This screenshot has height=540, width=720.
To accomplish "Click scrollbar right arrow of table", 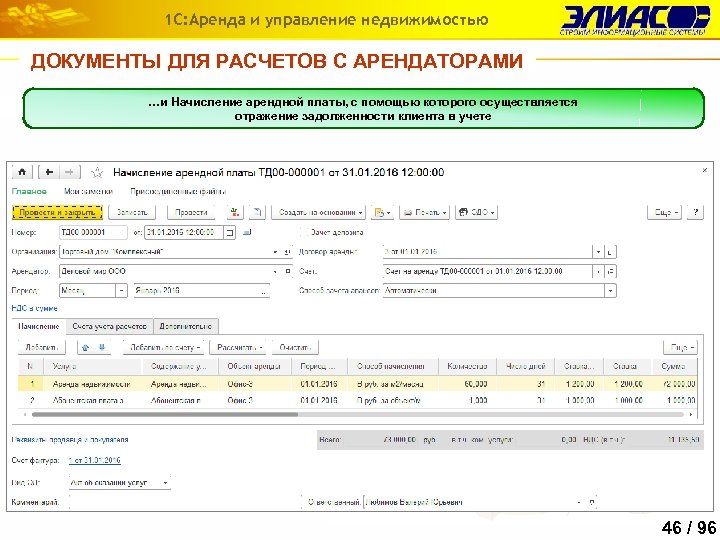I will pos(691,414).
